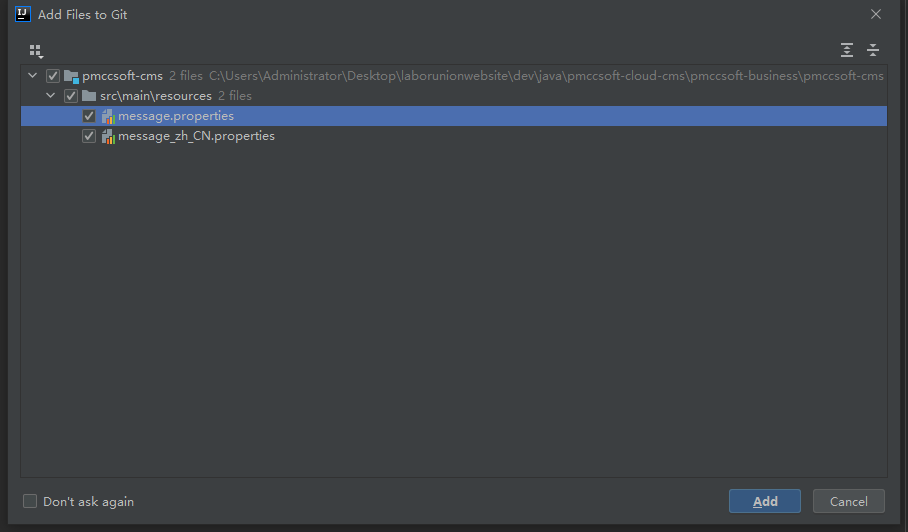Click the pmccsoft-cms module folder icon
The image size is (908, 532).
pos(71,76)
